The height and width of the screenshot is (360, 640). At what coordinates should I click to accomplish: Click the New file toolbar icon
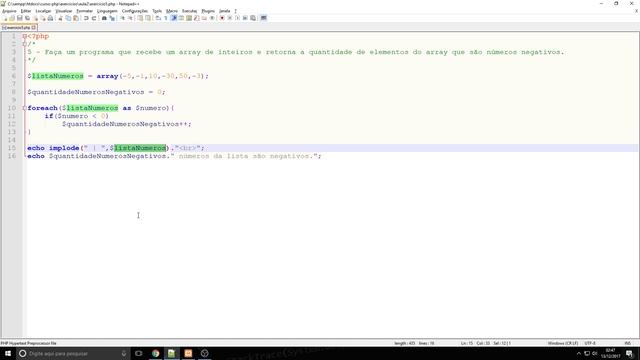point(5,18)
